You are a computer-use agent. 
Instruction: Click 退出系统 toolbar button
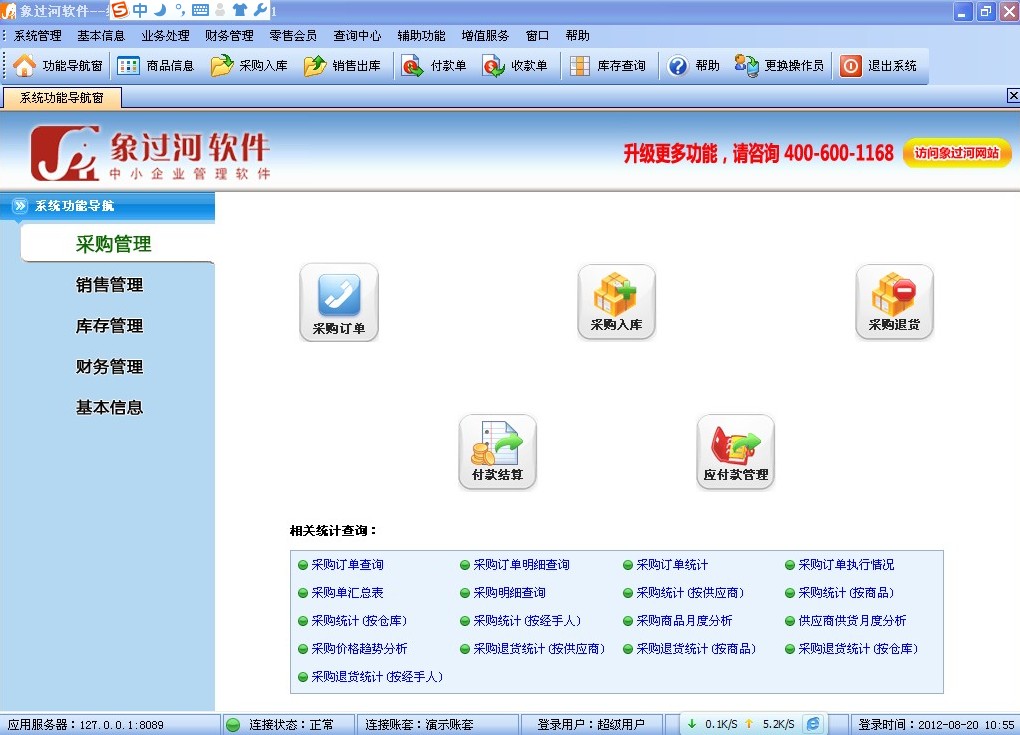click(x=879, y=66)
